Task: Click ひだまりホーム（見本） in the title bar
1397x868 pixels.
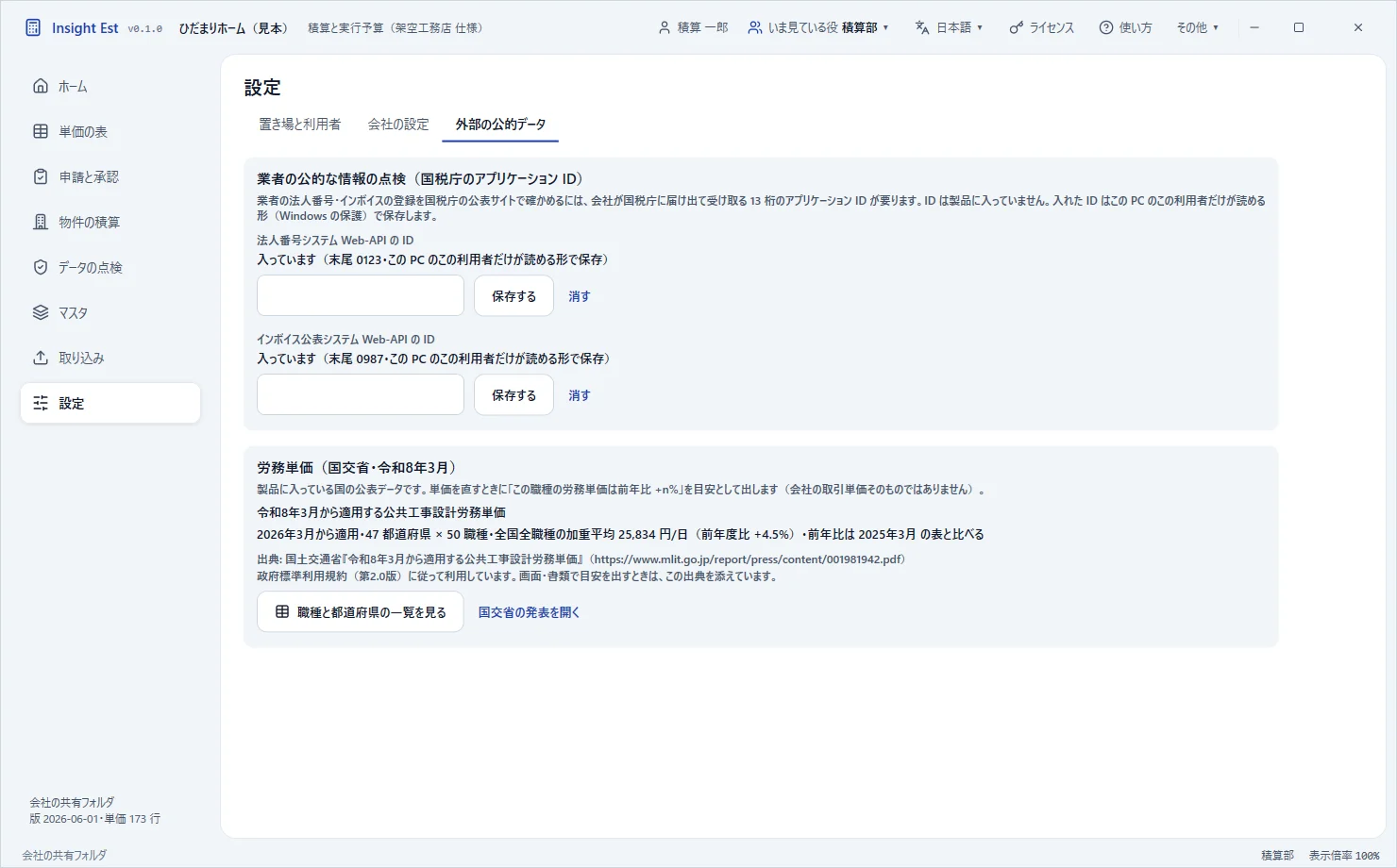Action: click(234, 27)
